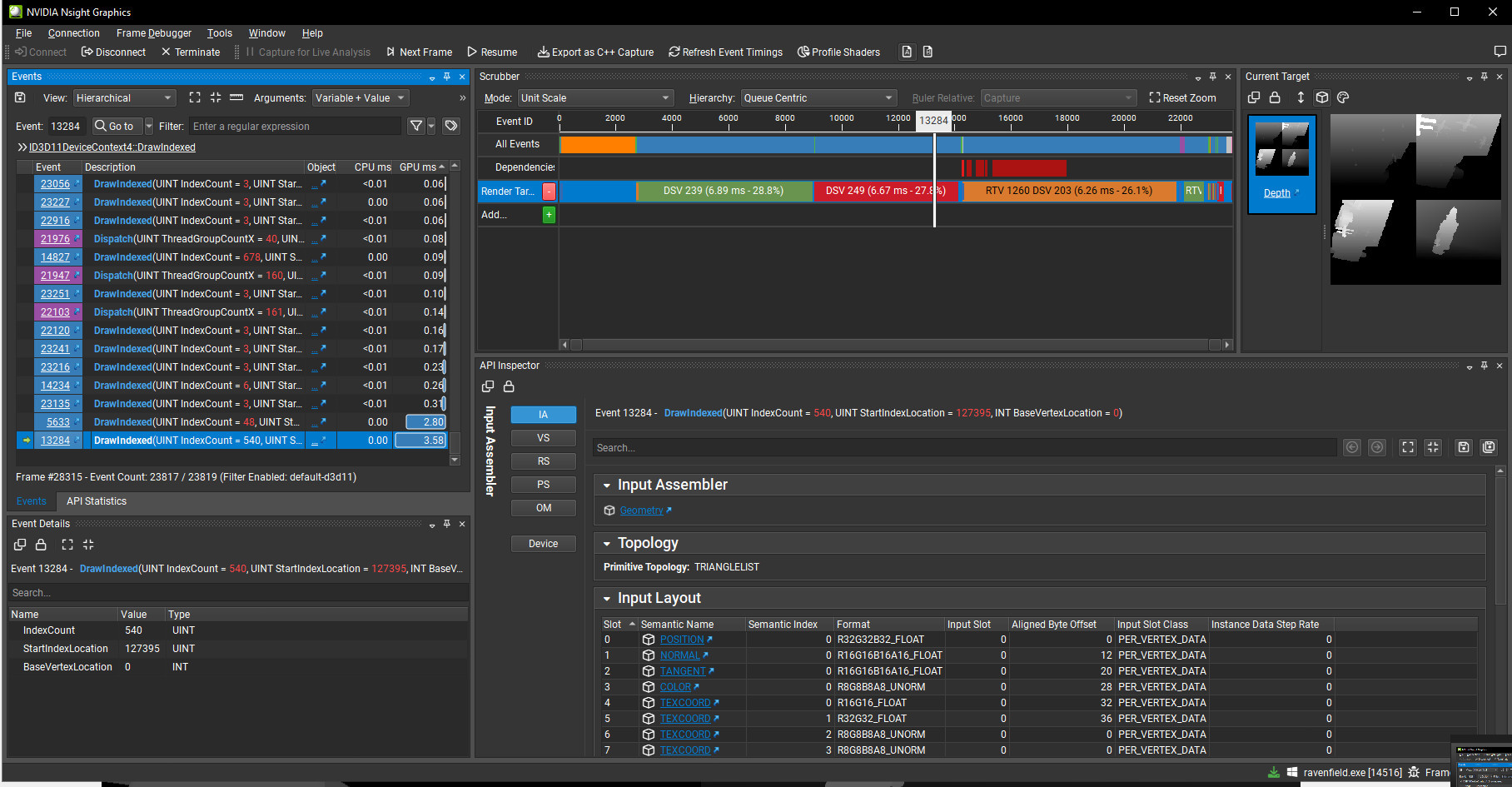The image size is (1512, 787).
Task: Click the clone icon in API Inspector toolbar
Action: [x=488, y=386]
